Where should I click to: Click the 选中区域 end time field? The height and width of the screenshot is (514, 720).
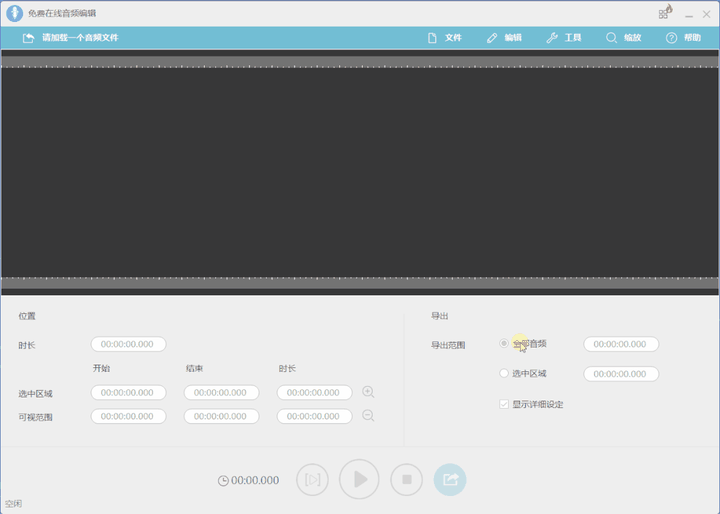pos(221,393)
